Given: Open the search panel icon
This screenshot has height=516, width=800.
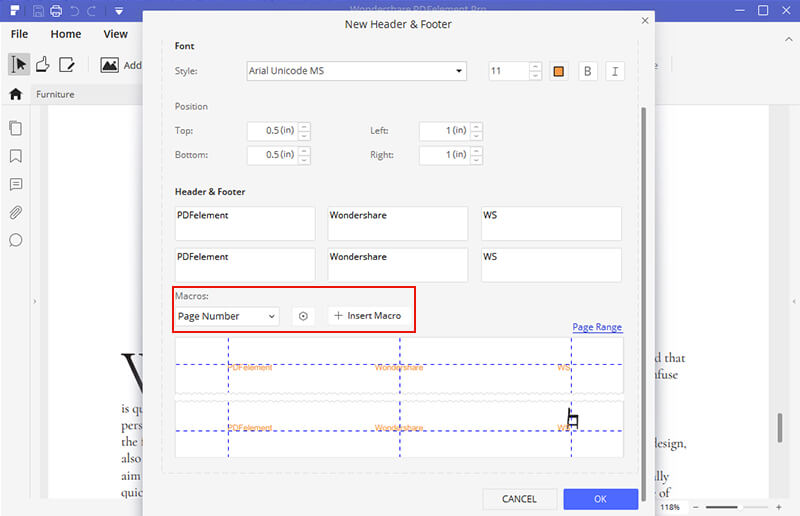Looking at the screenshot, I should pyautogui.click(x=16, y=240).
